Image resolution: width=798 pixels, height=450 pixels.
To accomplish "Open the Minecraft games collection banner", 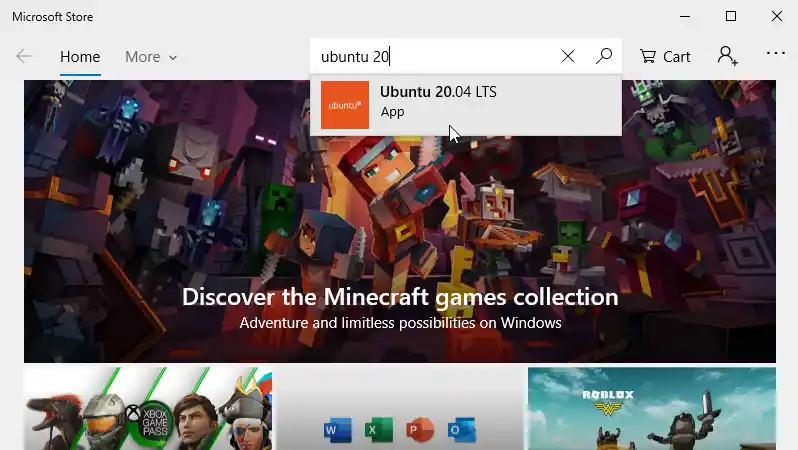I will coord(400,221).
